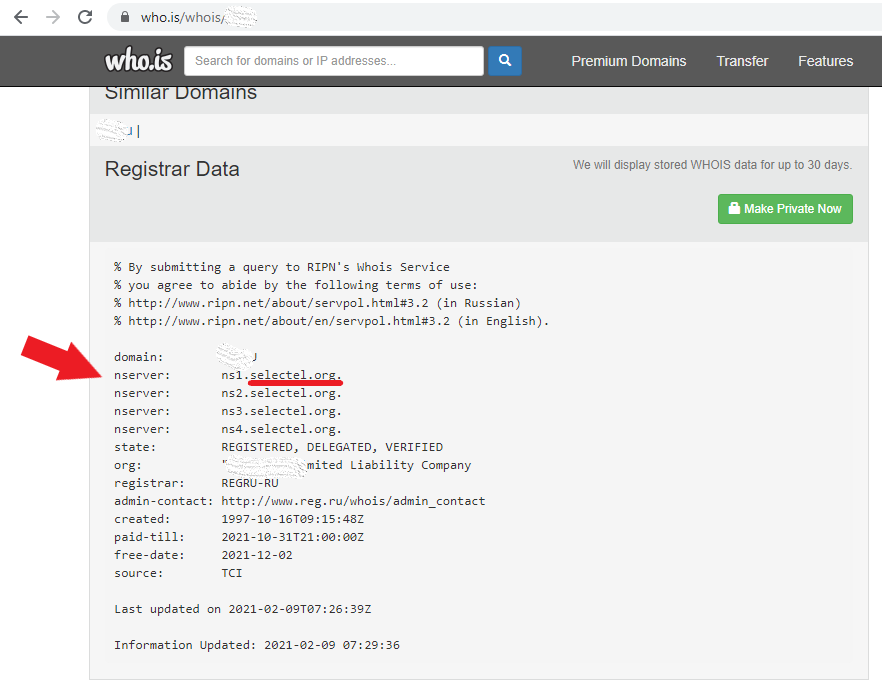Click registrar value REGRU-RU

(x=250, y=483)
